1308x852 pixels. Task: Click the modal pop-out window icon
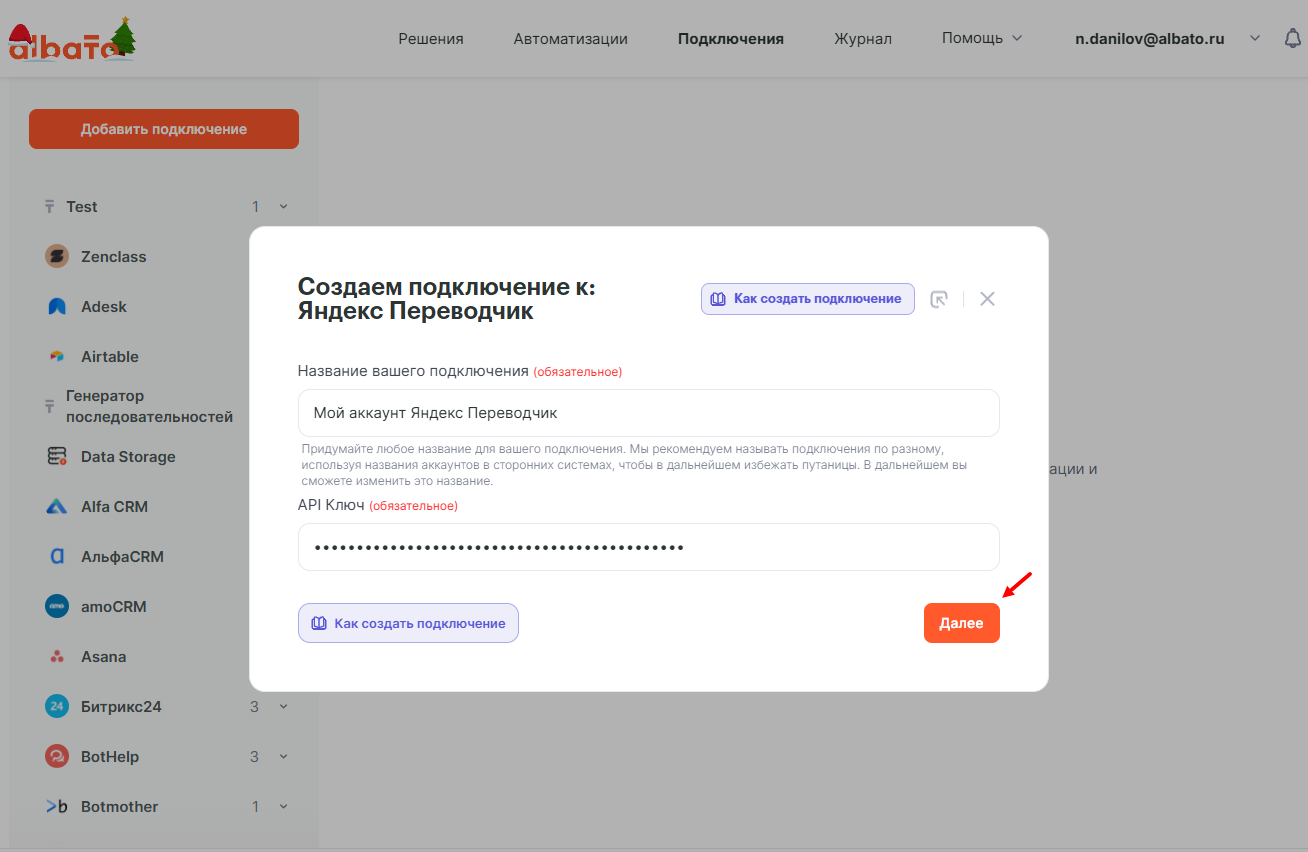pyautogui.click(x=938, y=299)
